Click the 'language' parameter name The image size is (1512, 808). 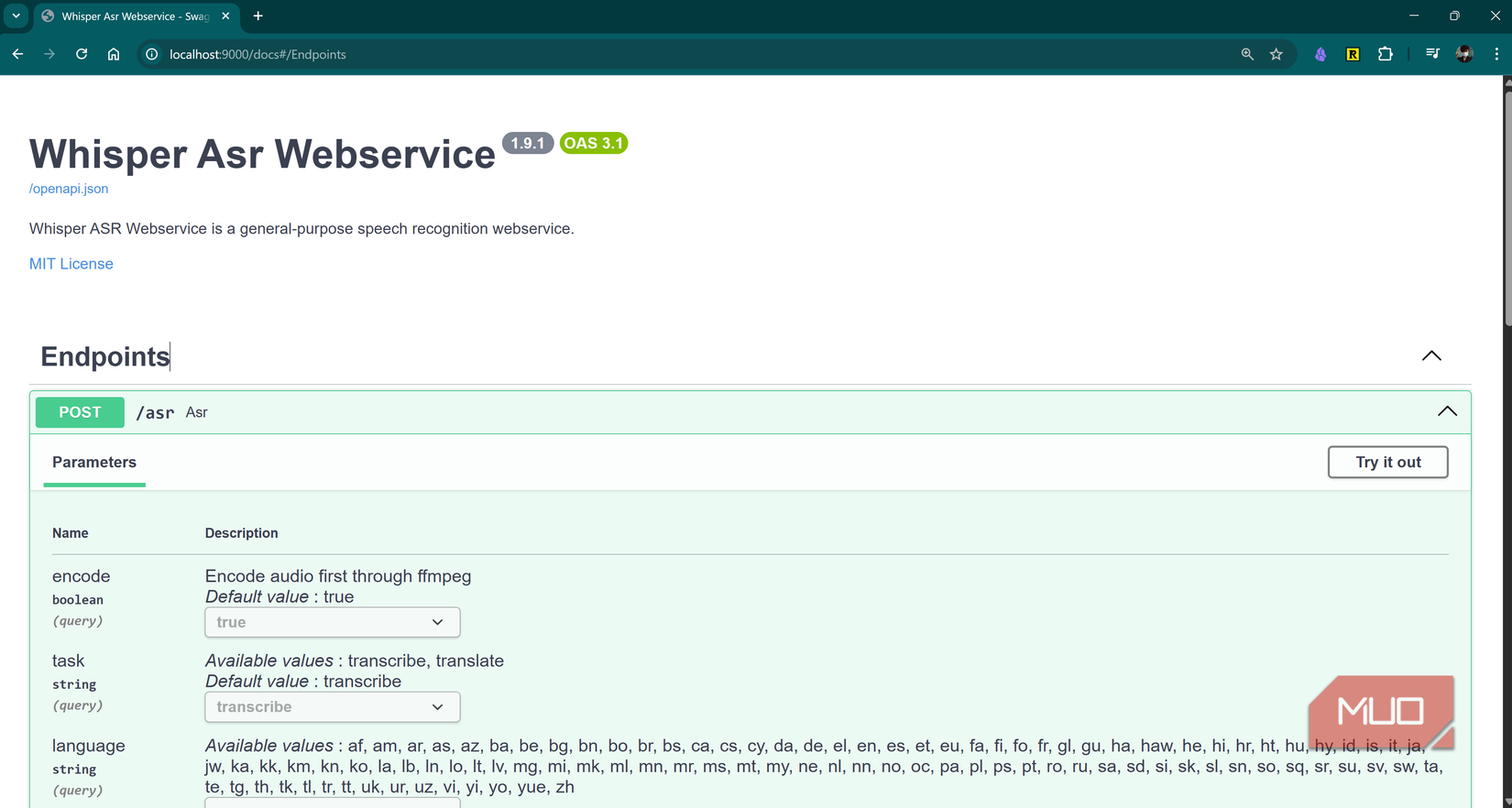click(x=89, y=746)
